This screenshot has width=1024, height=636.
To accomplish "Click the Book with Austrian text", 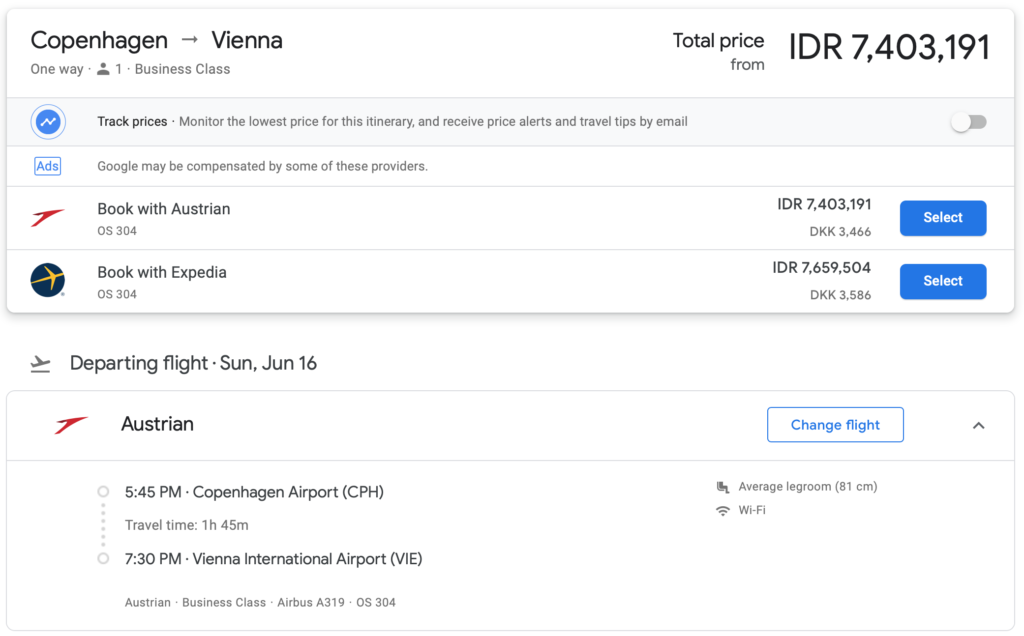I will (x=164, y=209).
